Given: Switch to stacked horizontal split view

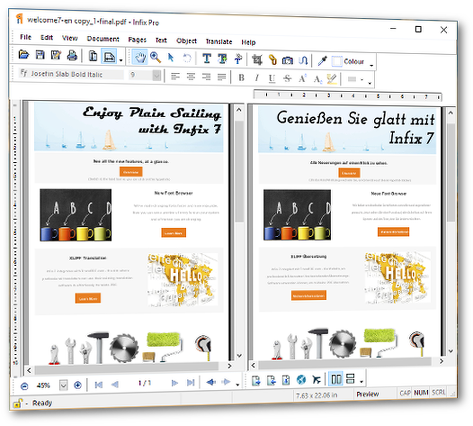Looking at the screenshot, I should (350, 379).
